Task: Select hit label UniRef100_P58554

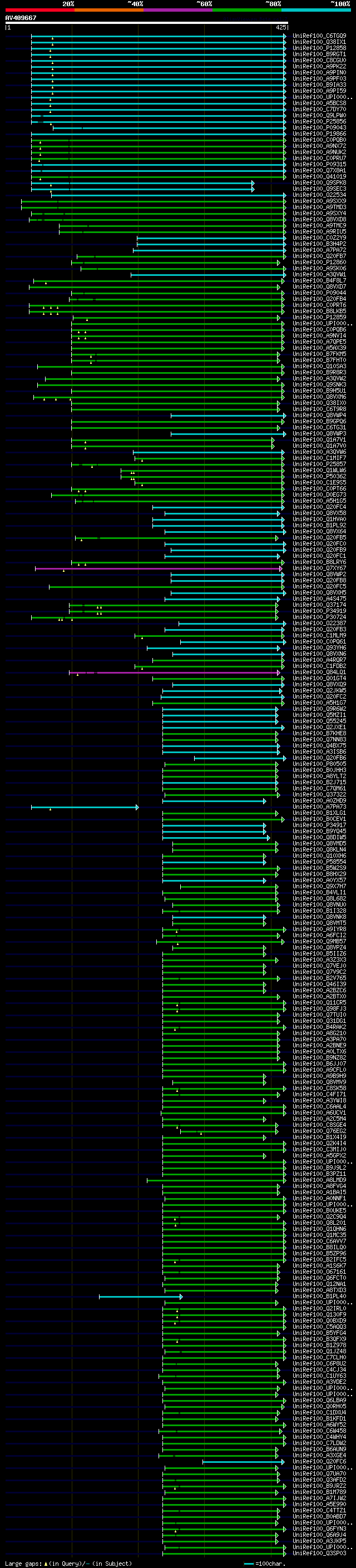Action: pyautogui.click(x=319, y=862)
